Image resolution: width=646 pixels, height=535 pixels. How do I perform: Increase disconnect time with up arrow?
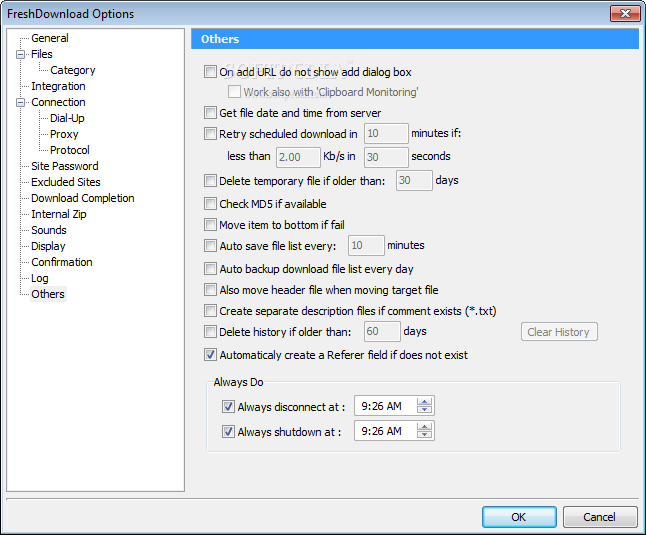coord(424,402)
